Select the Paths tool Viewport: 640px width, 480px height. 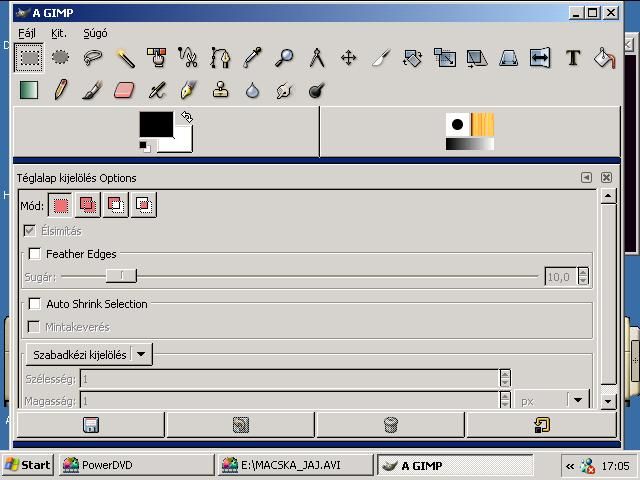[x=220, y=58]
